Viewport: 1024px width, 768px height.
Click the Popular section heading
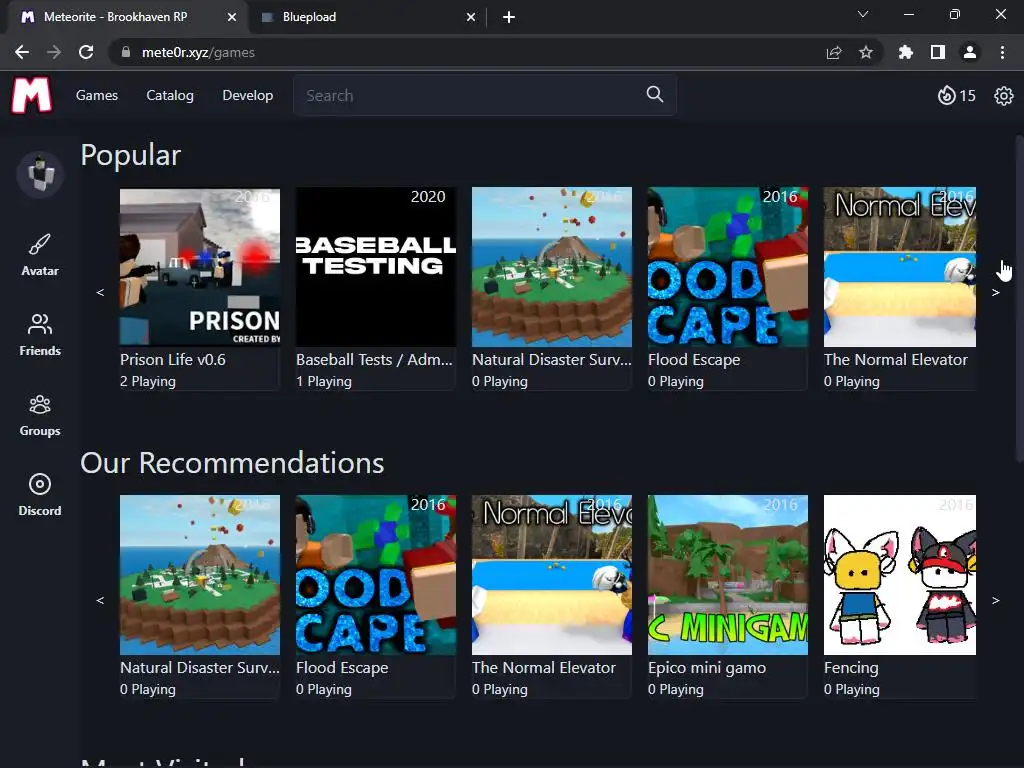[131, 156]
